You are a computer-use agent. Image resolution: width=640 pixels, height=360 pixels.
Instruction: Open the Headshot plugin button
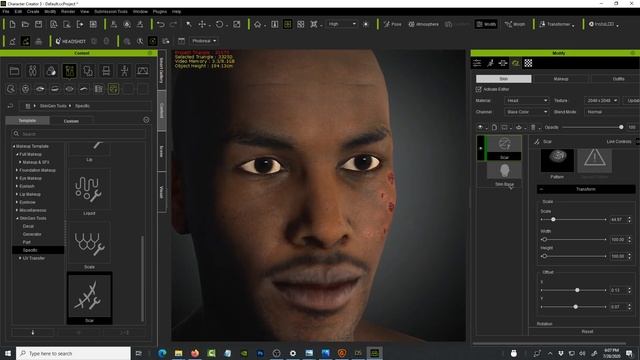71,41
